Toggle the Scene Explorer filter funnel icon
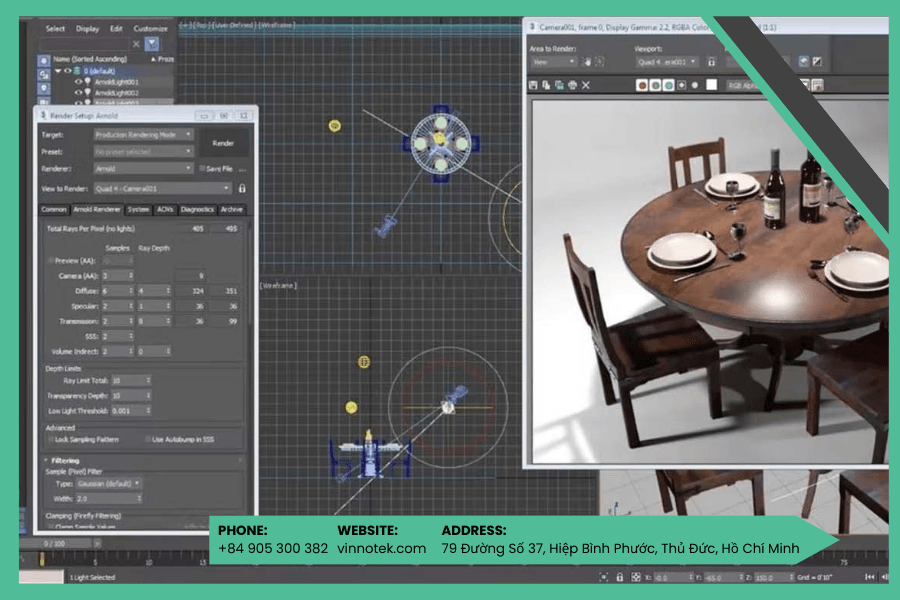 coord(152,44)
